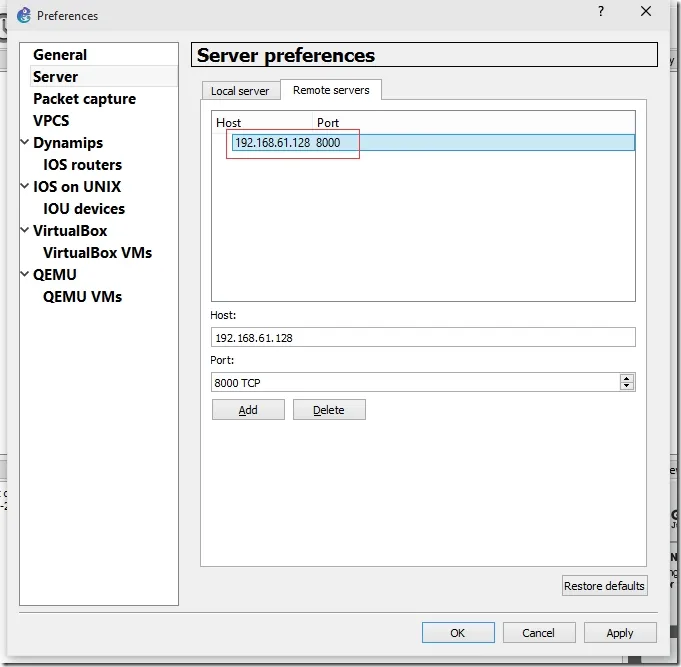
Task: Open the IOS routers preferences page
Action: tap(83, 165)
